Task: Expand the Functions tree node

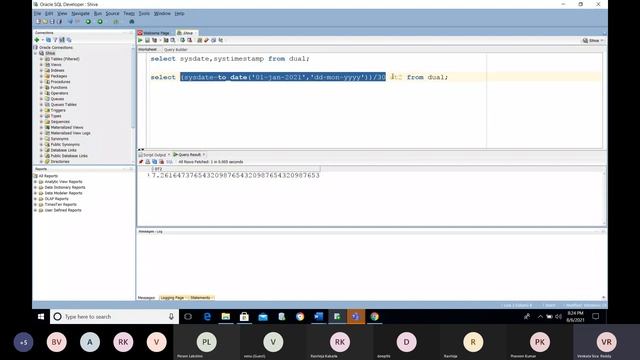Action: [41, 88]
